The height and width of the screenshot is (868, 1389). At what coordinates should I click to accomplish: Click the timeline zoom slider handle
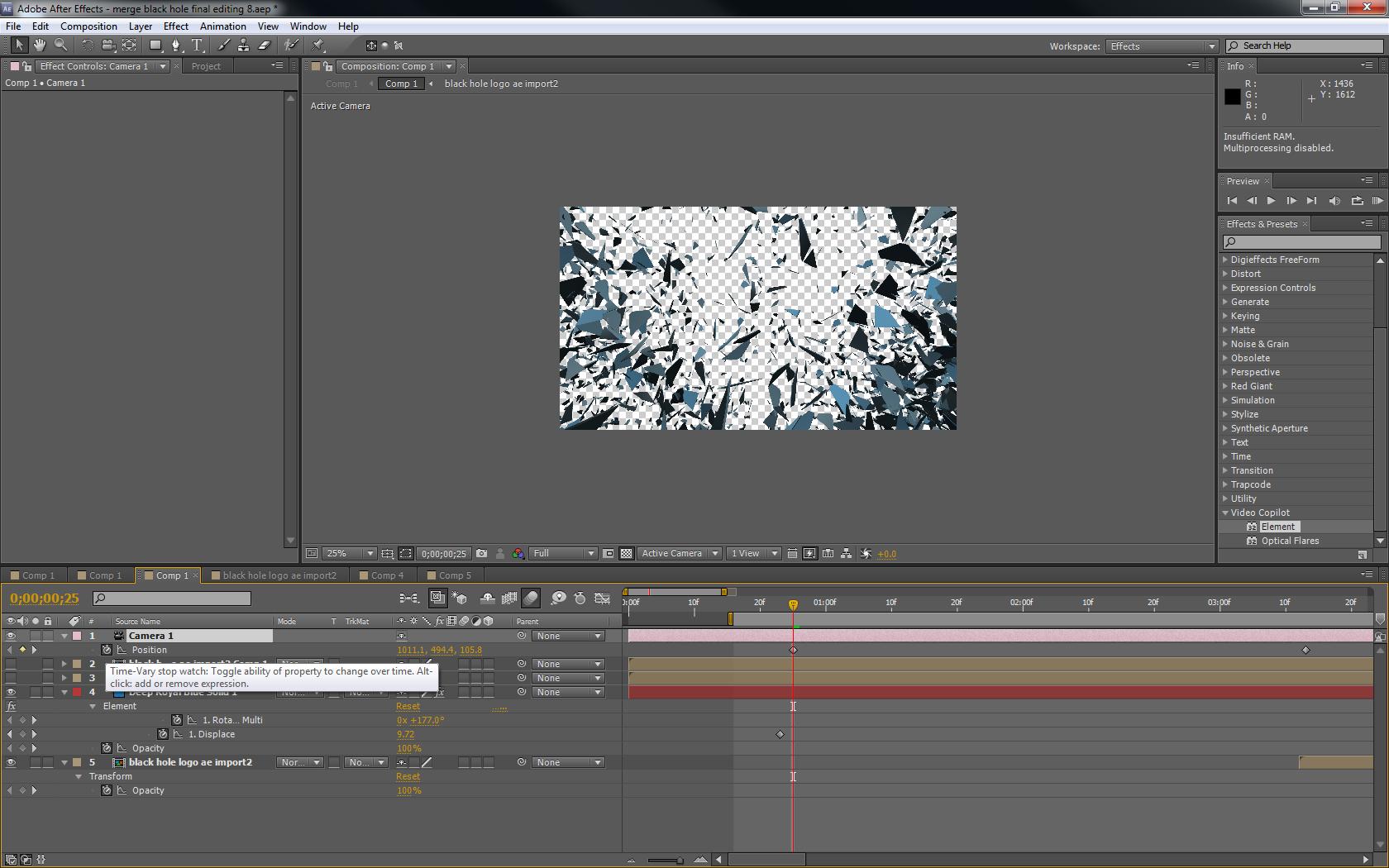680,860
